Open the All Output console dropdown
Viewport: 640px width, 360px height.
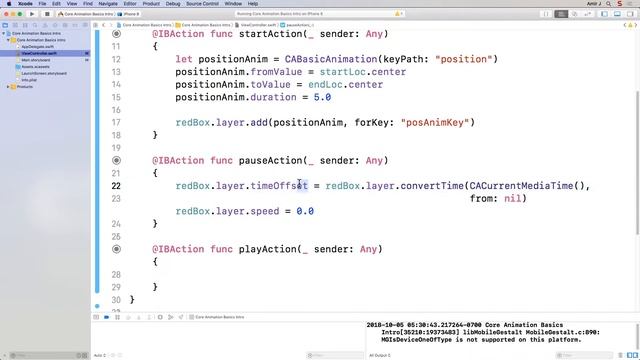(x=380, y=356)
